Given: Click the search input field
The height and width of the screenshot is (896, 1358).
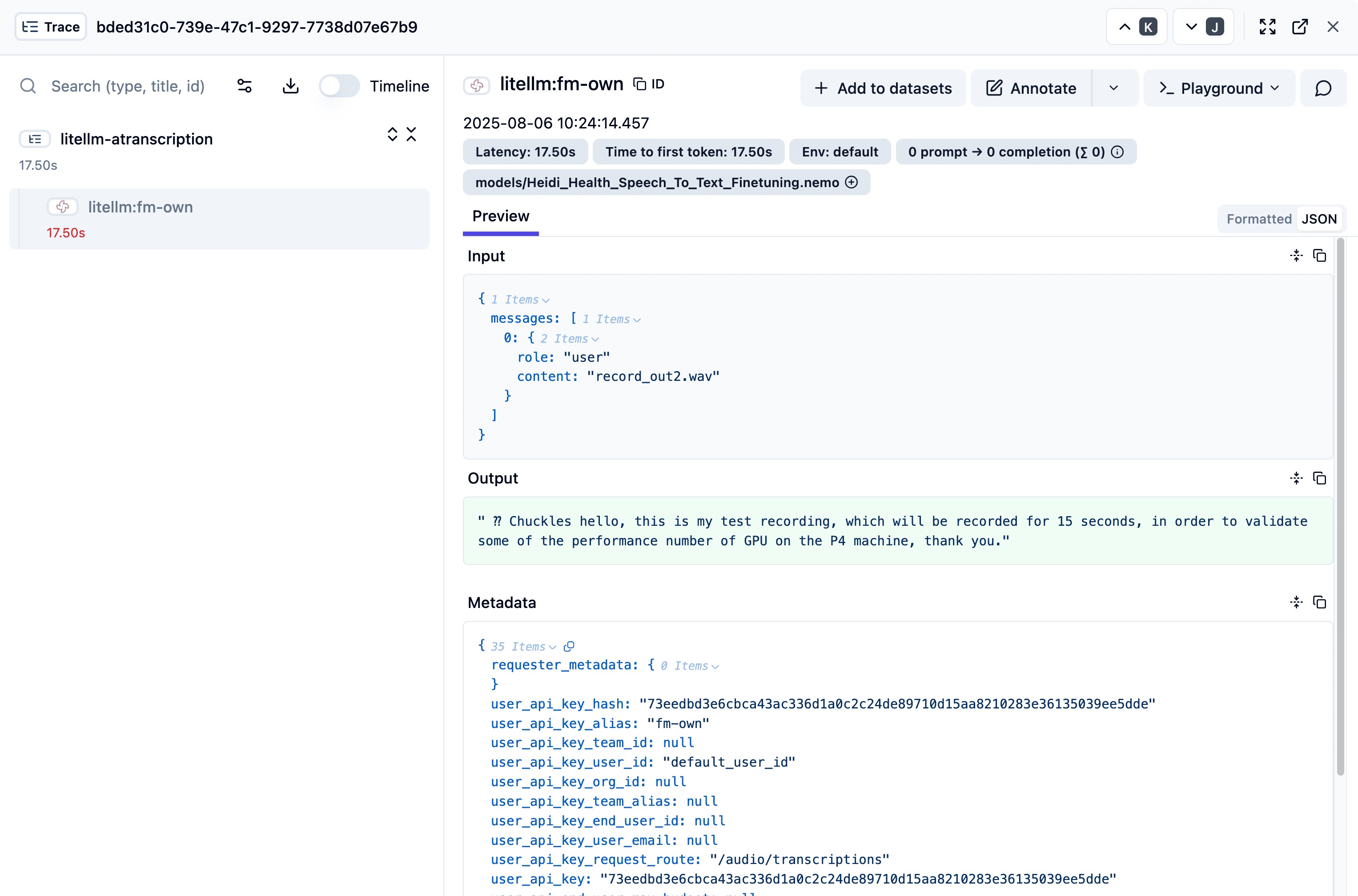Looking at the screenshot, I should (x=128, y=86).
